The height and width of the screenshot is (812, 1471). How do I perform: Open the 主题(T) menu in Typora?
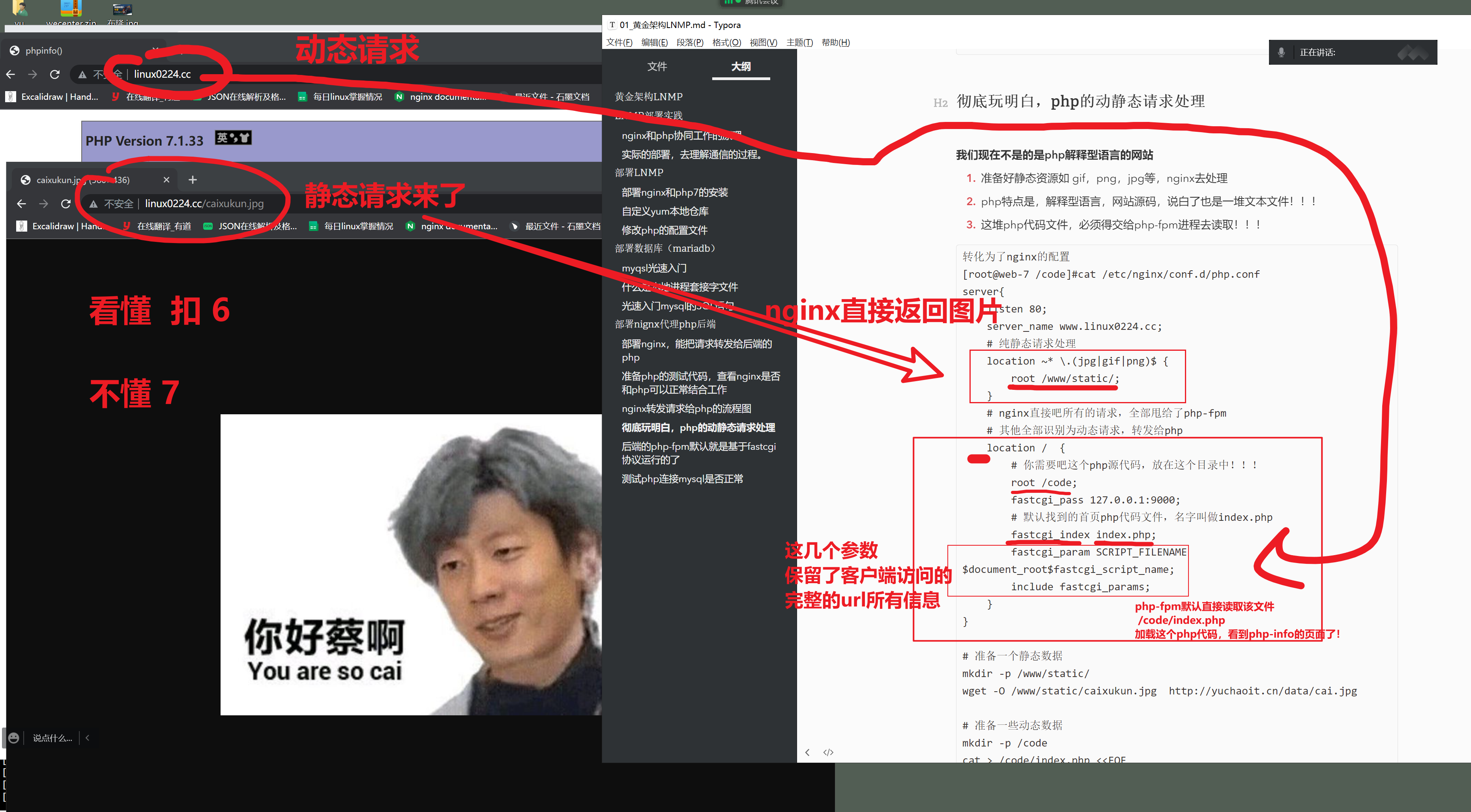pyautogui.click(x=799, y=42)
